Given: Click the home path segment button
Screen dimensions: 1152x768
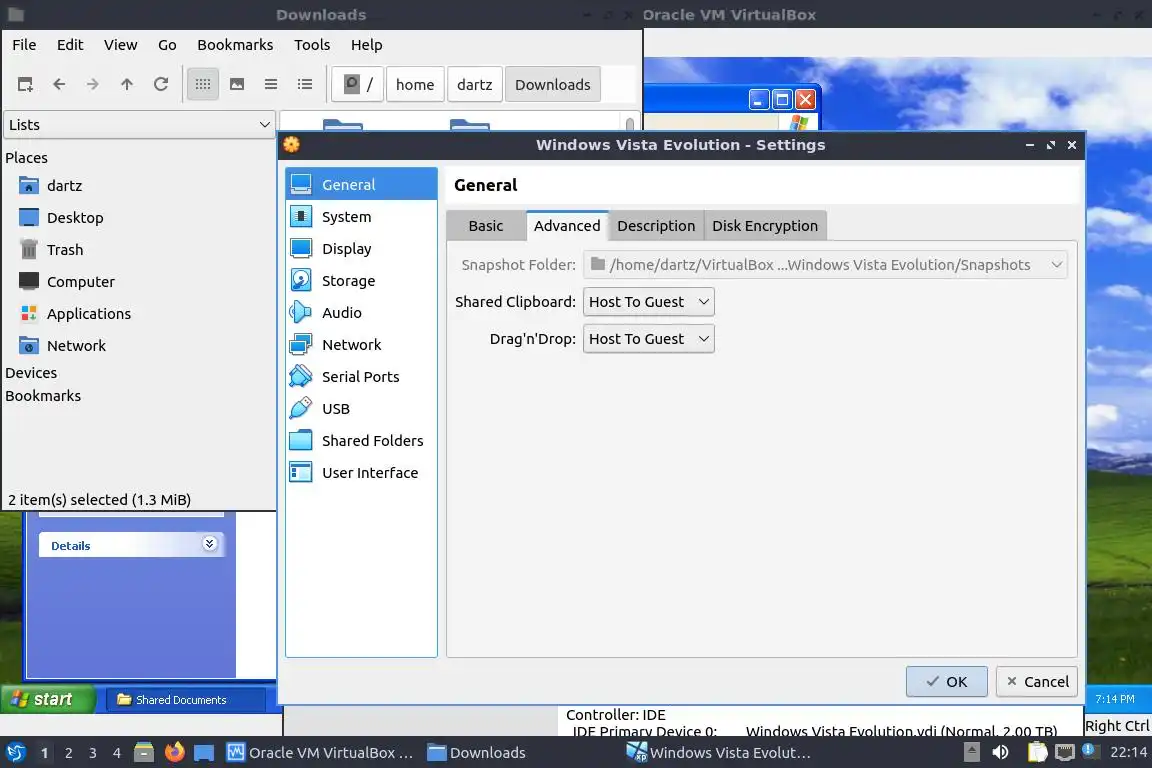Looking at the screenshot, I should (x=415, y=85).
